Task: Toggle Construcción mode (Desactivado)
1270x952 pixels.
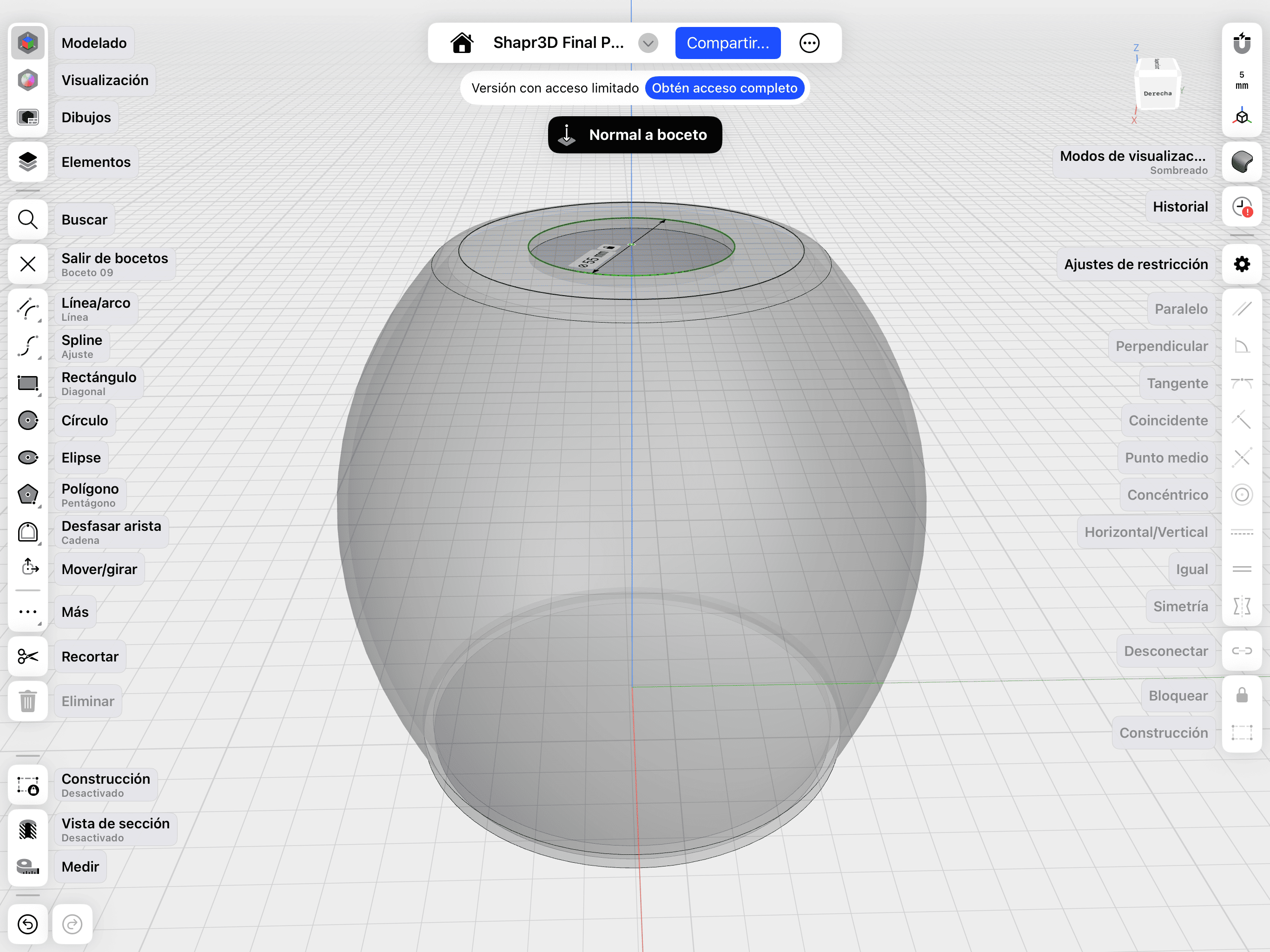Action: point(27,786)
